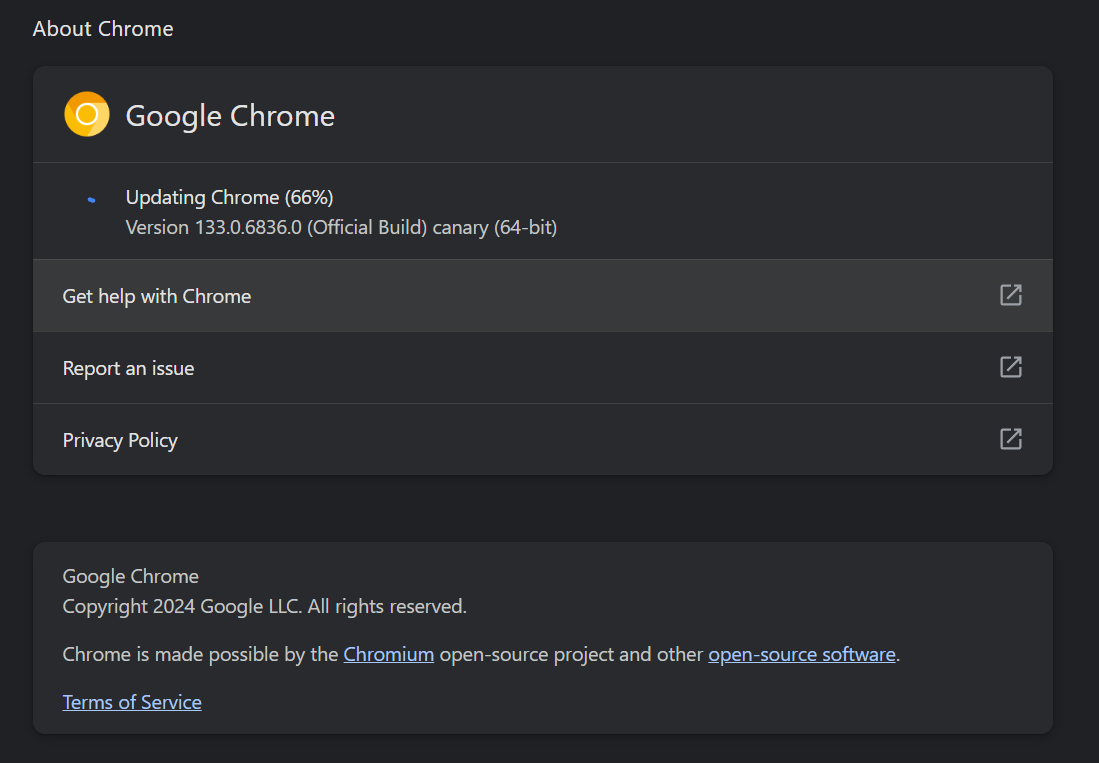
Task: Click the (64-bit) text in version line
Action: 526,228
